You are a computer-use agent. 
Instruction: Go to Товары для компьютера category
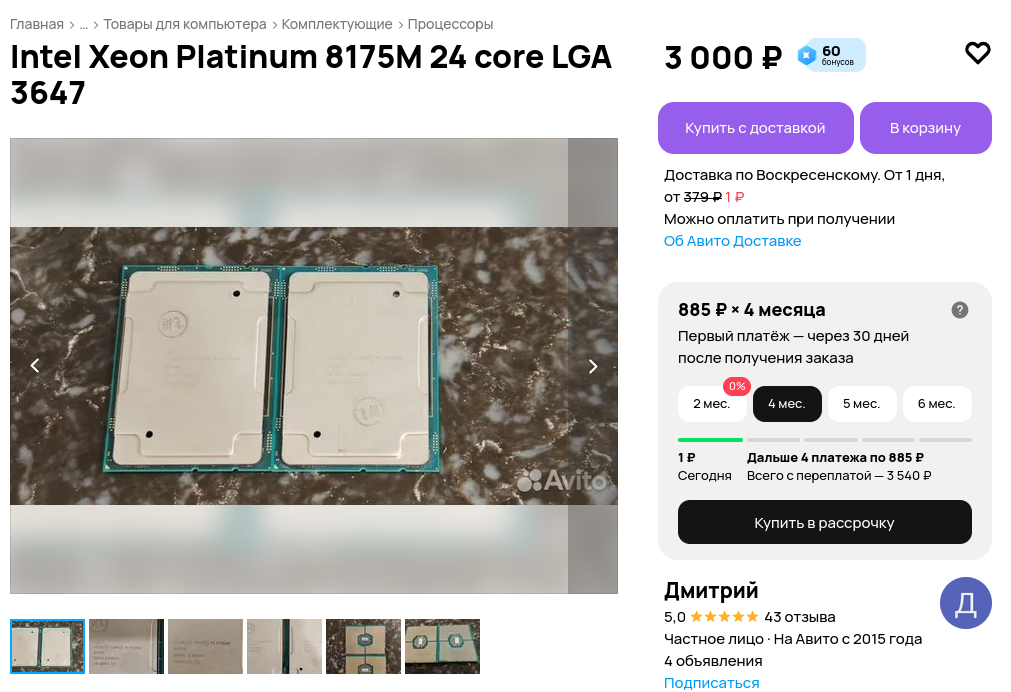click(185, 24)
